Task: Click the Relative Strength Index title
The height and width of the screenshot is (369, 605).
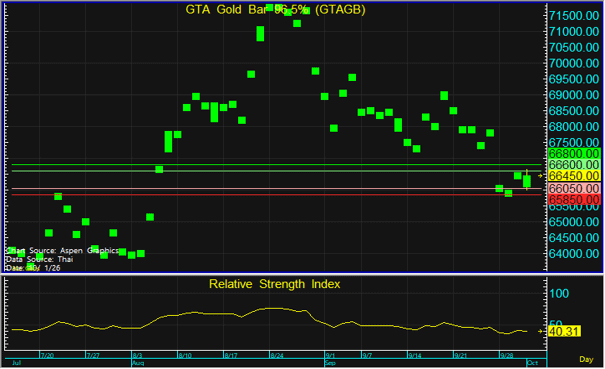Action: pos(274,284)
